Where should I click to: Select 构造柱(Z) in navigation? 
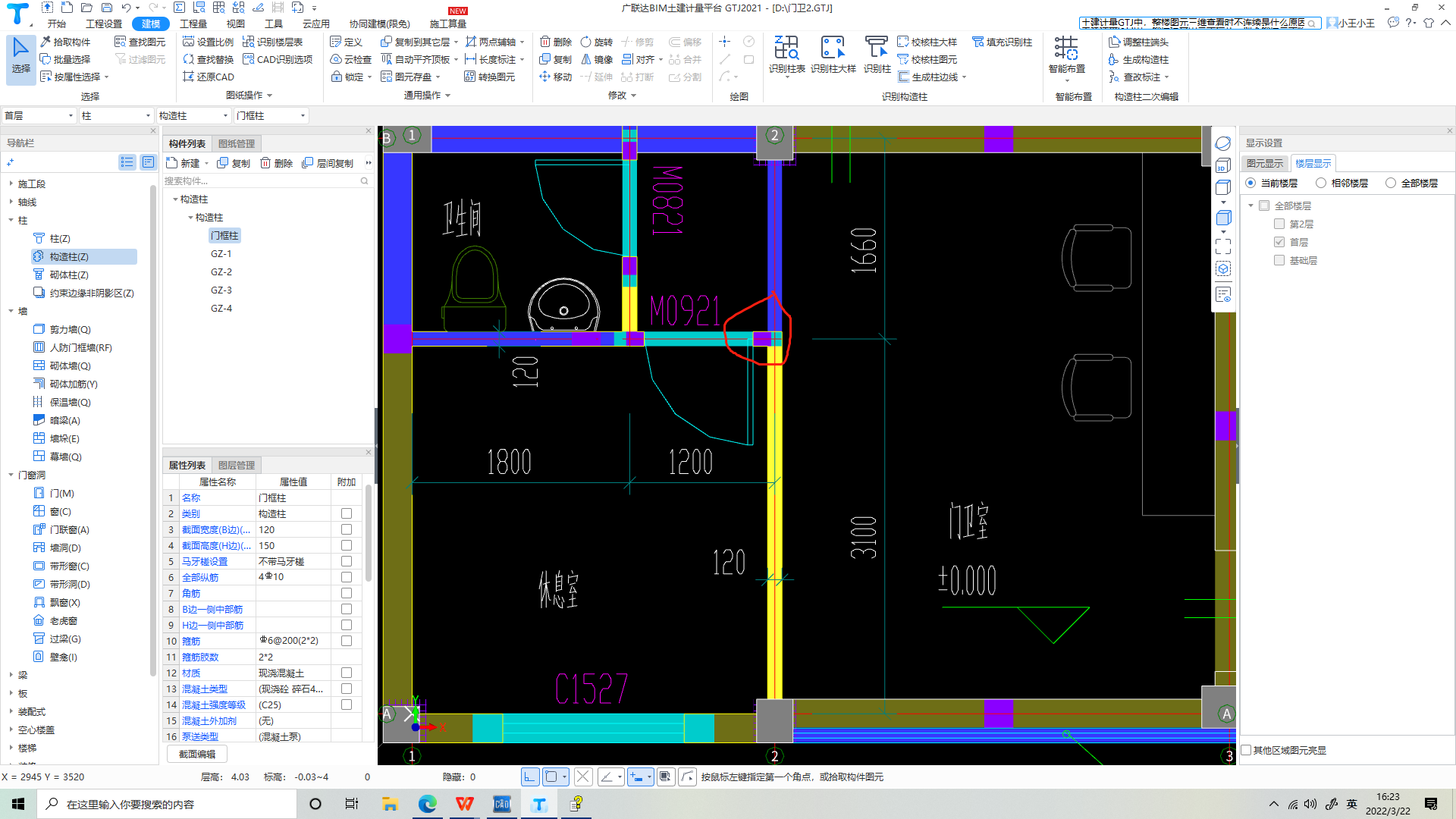pyautogui.click(x=83, y=256)
